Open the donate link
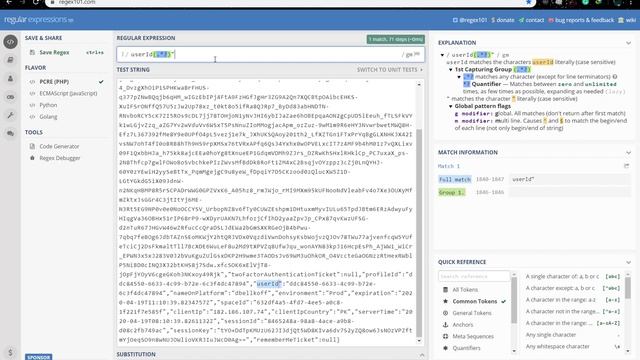Screen dimensions: 640x360 (x=502, y=20)
